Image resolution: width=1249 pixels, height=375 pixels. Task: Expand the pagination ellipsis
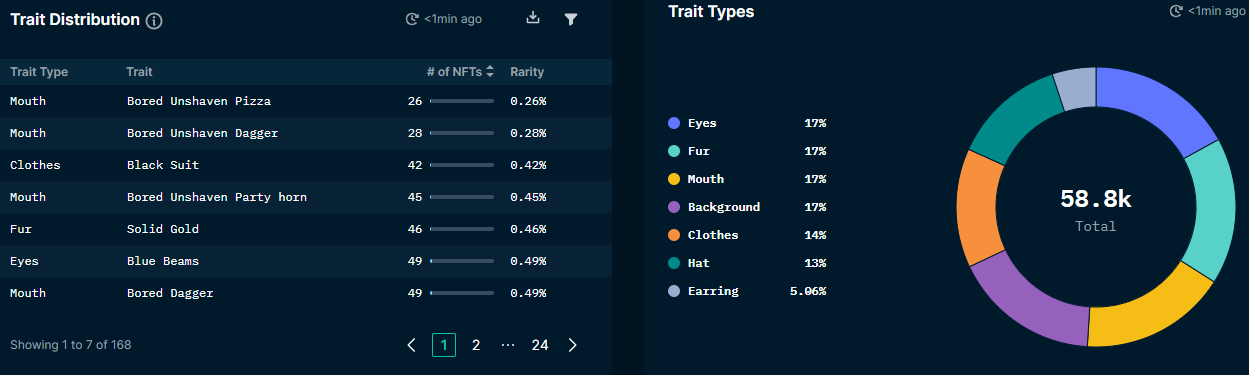coord(508,345)
